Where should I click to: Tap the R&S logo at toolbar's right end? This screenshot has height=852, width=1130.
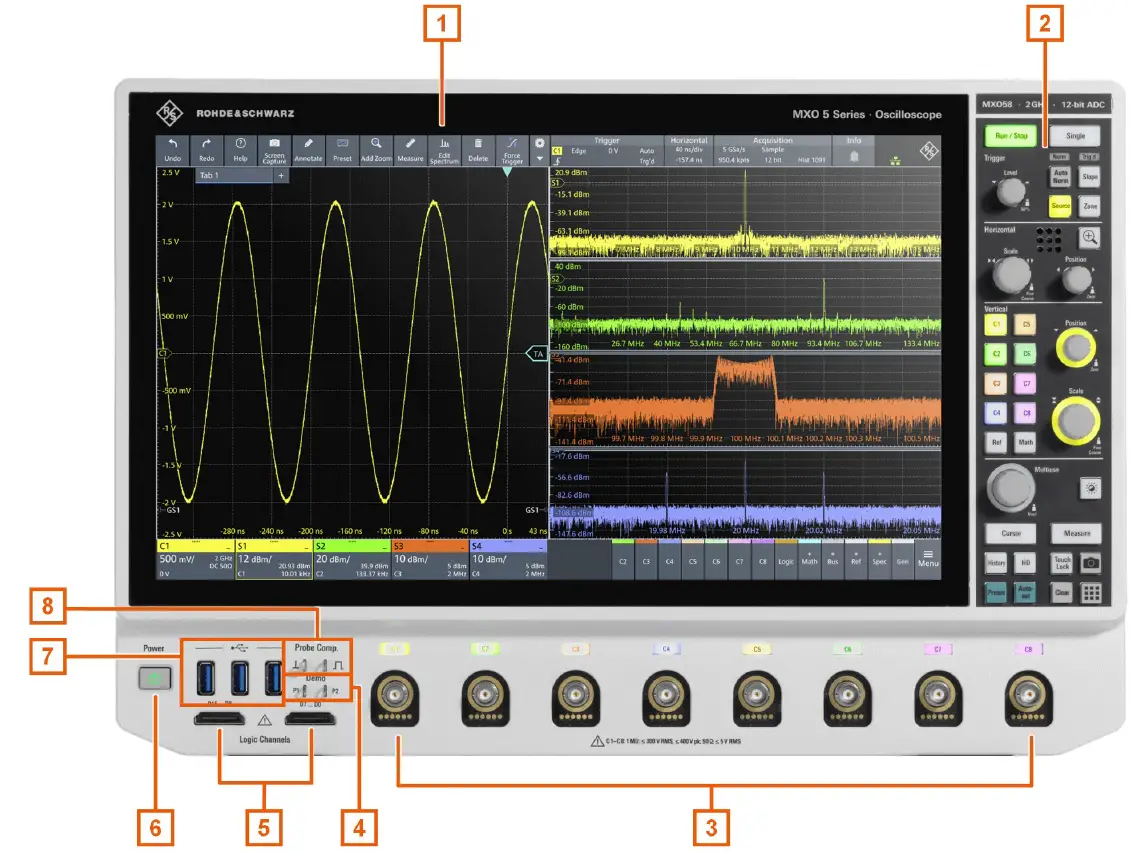pos(929,151)
